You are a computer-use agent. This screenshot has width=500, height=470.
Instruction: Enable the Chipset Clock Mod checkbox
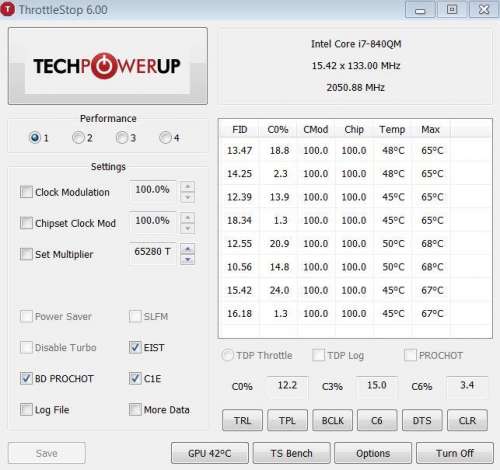[x=26, y=223]
